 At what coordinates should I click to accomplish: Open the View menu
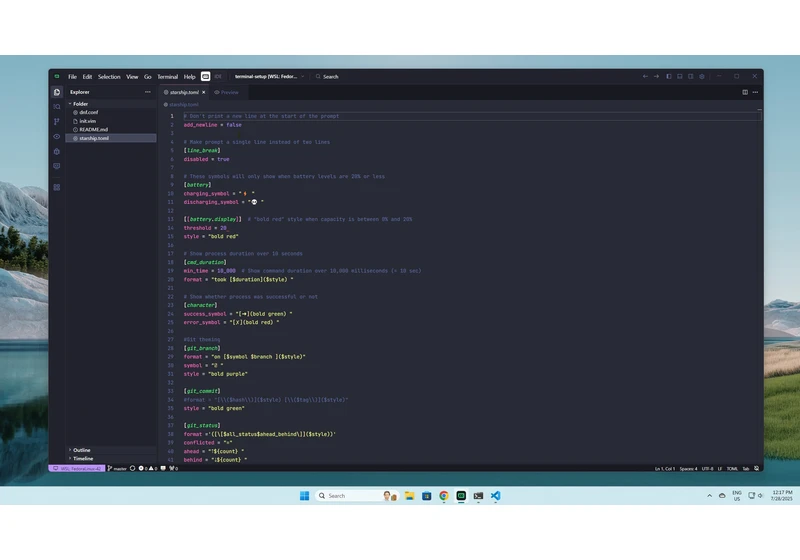coord(132,77)
